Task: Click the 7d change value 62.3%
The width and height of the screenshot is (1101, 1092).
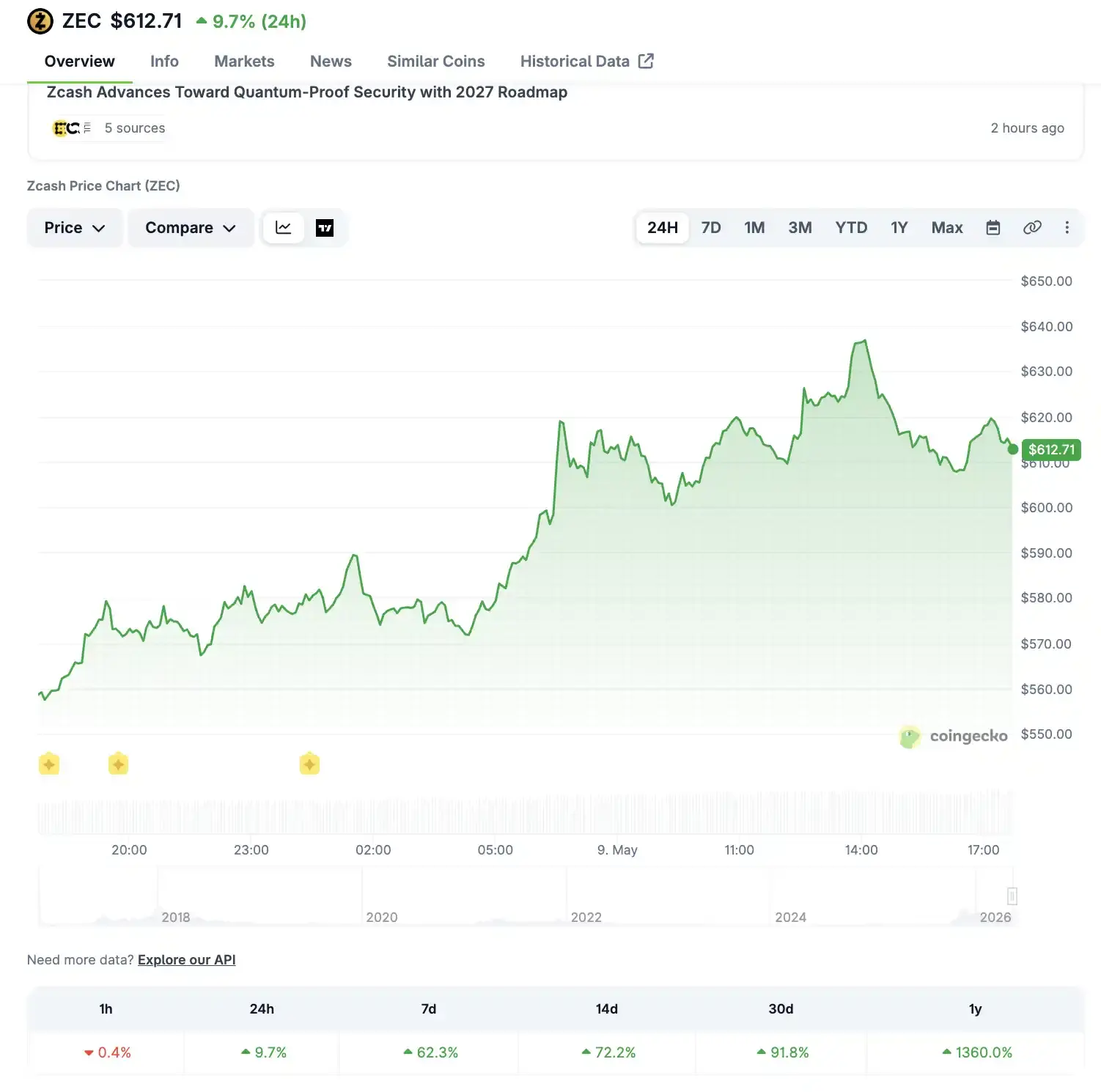Action: [x=430, y=1052]
